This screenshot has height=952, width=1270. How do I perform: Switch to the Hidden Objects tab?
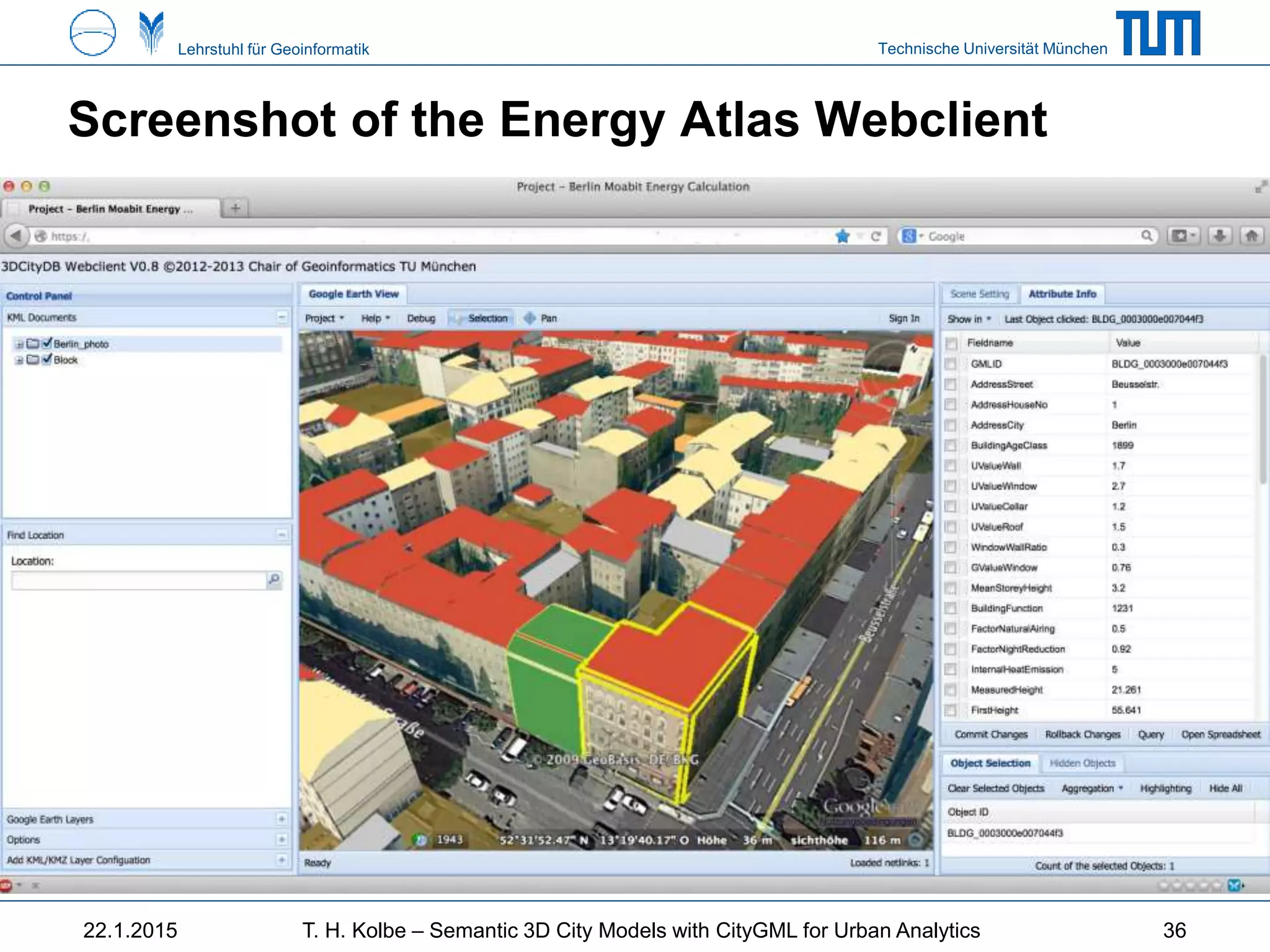pyautogui.click(x=1082, y=764)
